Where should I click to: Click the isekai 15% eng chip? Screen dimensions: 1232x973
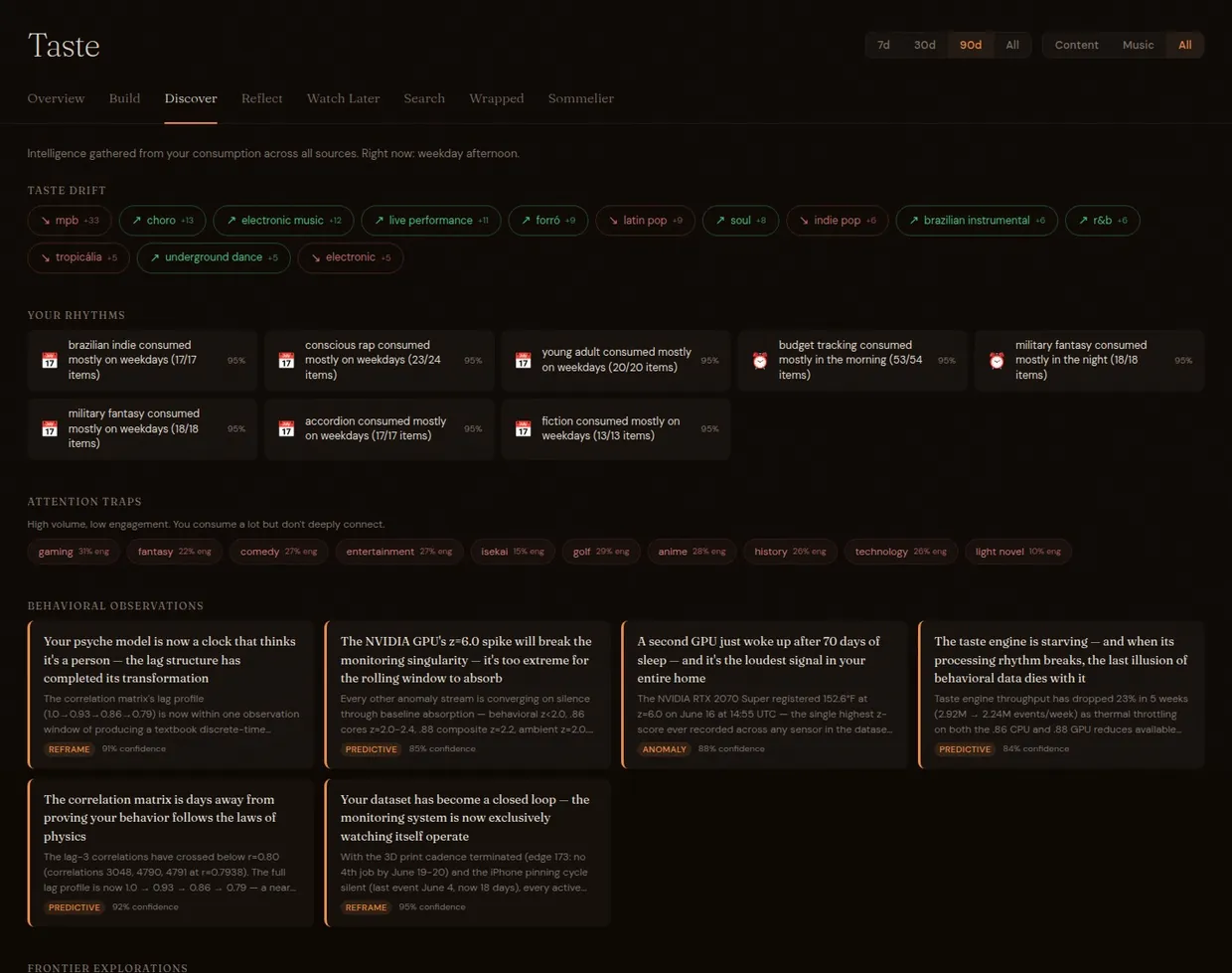(x=512, y=552)
